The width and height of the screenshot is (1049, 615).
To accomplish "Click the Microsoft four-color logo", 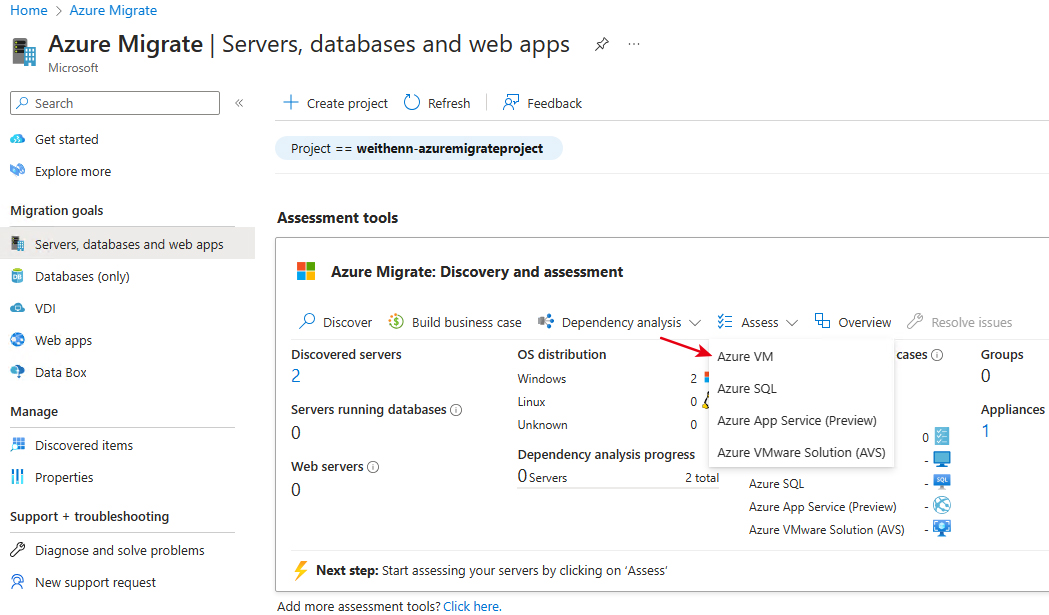I will 306,271.
